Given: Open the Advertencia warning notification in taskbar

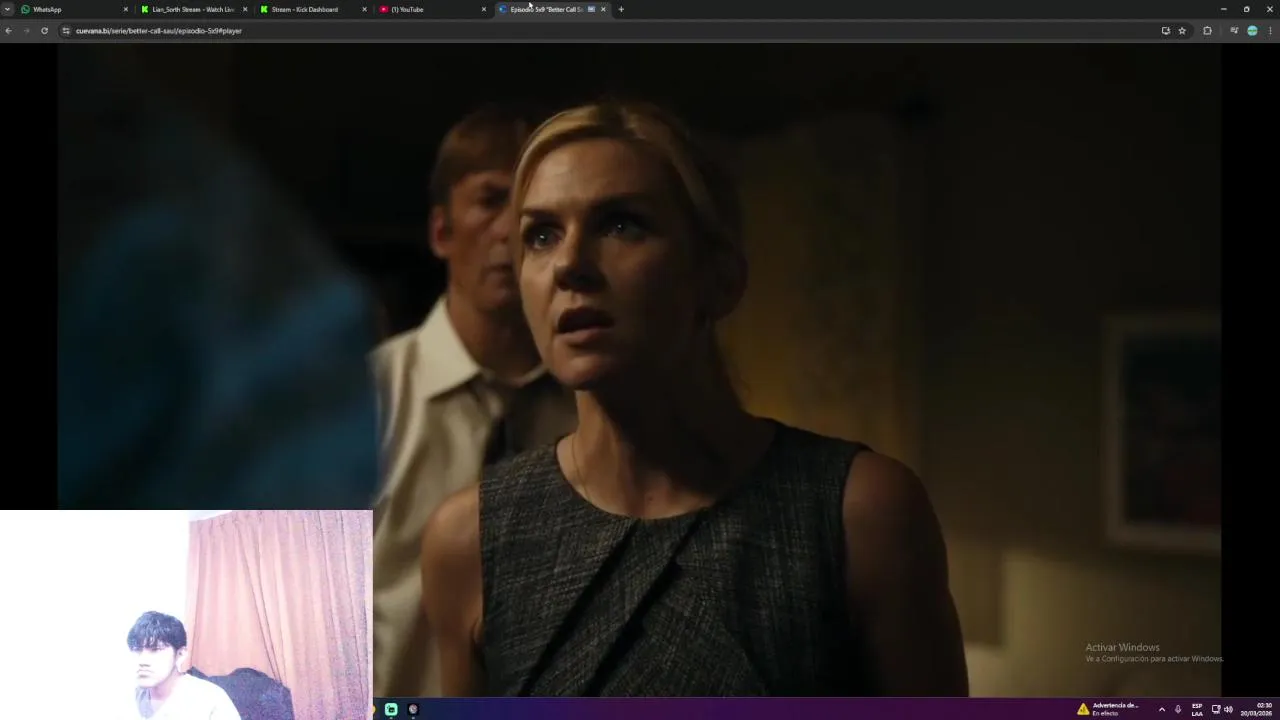Looking at the screenshot, I should click(1109, 709).
